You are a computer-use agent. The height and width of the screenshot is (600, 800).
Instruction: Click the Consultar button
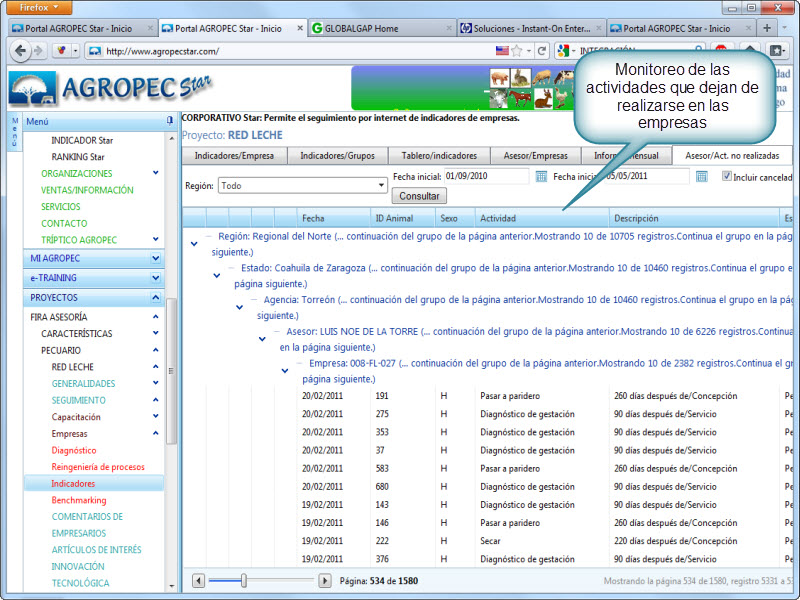419,196
